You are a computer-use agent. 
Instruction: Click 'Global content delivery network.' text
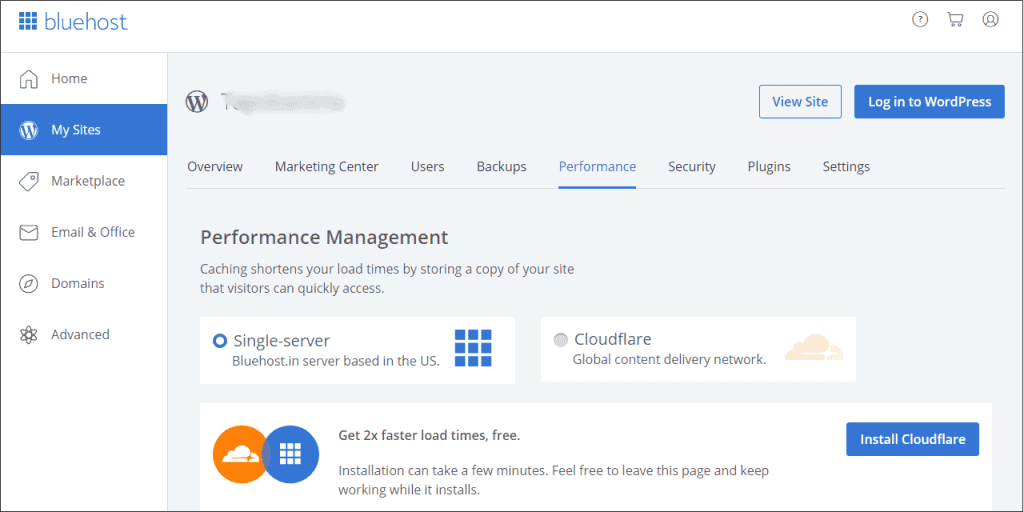pyautogui.click(x=669, y=359)
